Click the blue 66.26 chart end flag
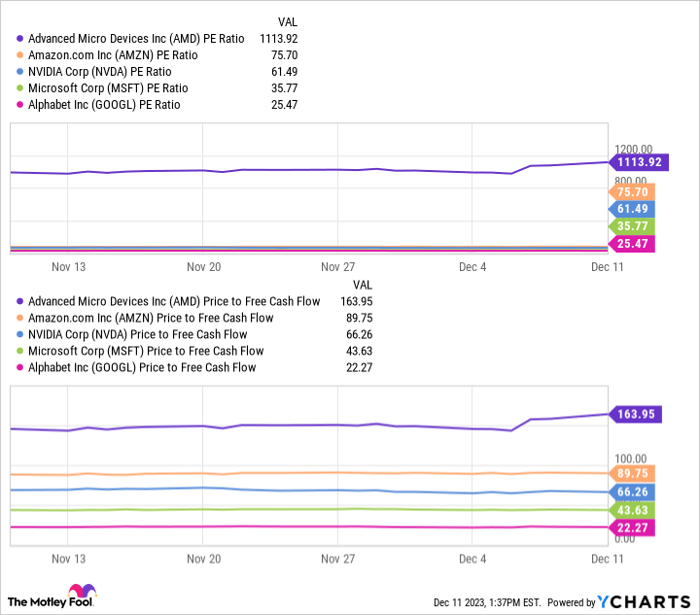The height and width of the screenshot is (615, 700). tap(632, 492)
